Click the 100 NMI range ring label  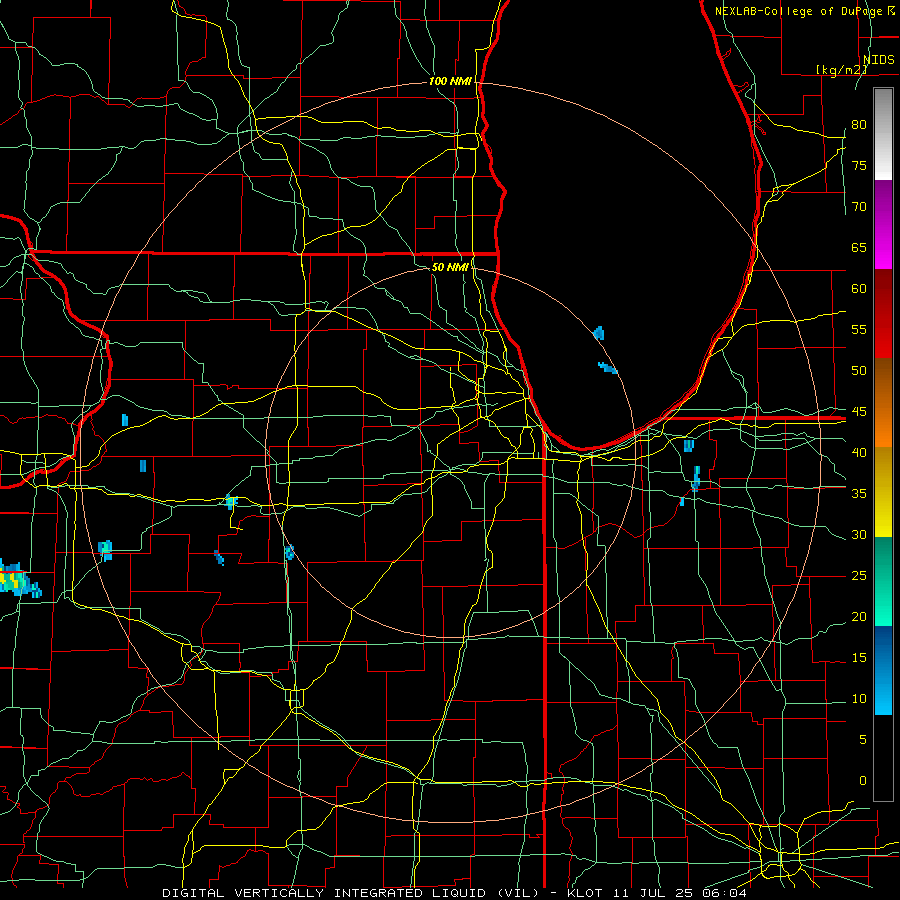coord(451,82)
